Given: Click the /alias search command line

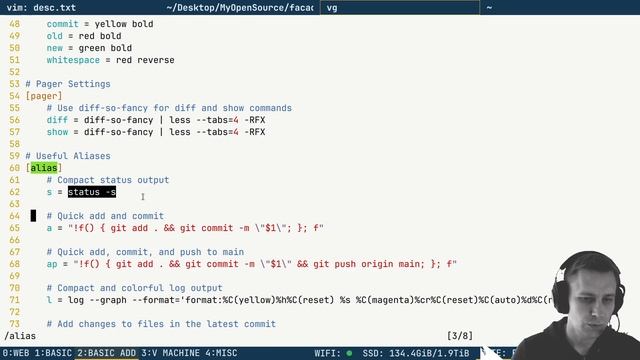Looking at the screenshot, I should 20,336.
